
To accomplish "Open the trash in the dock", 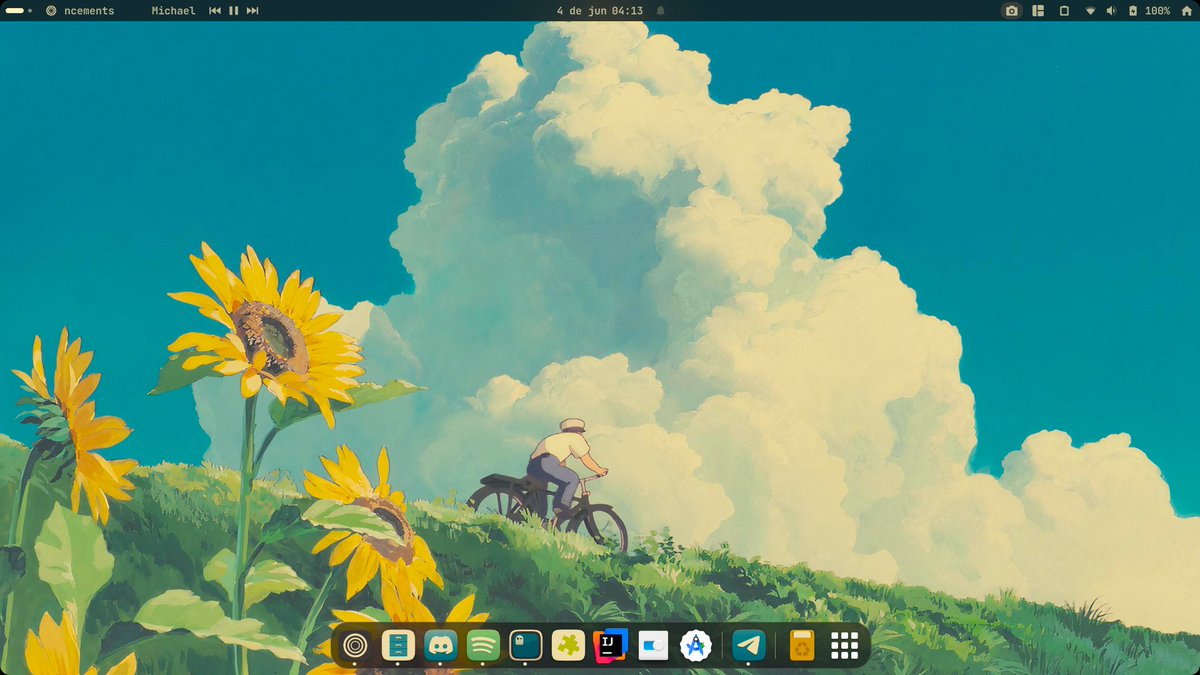I will pos(802,646).
